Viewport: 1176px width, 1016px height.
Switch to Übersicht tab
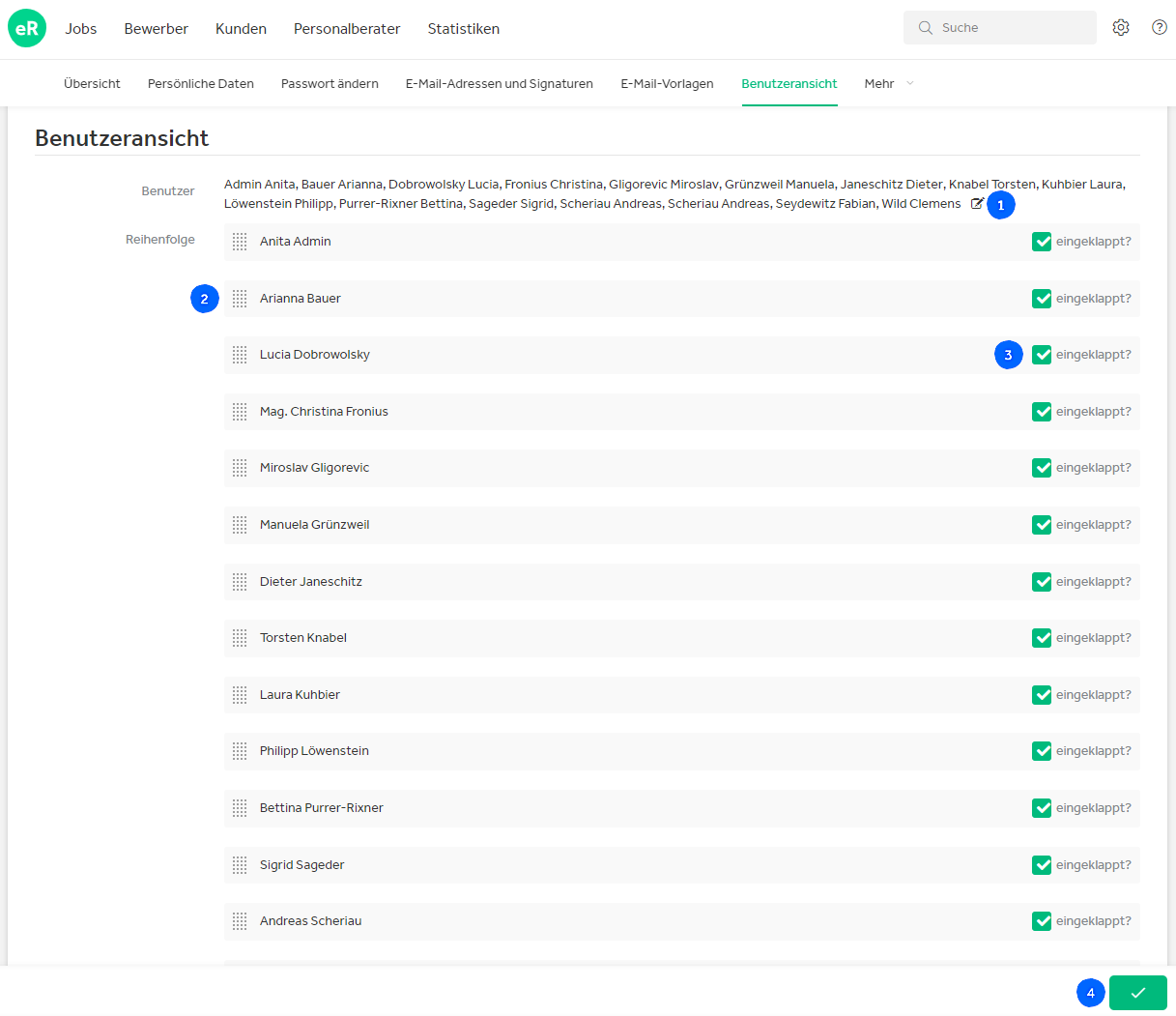92,84
